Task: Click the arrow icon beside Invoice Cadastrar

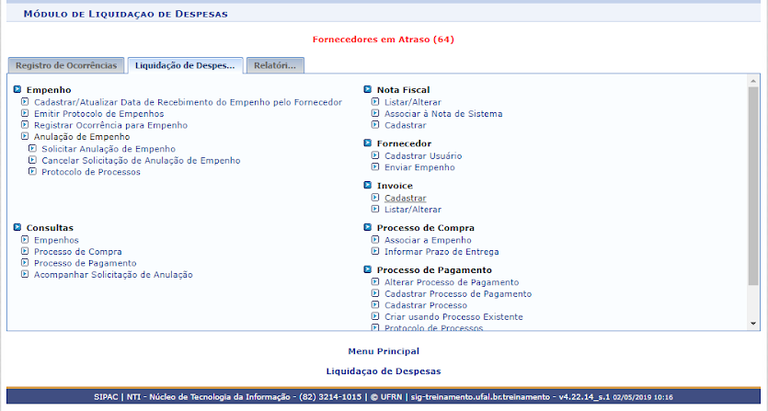Action: point(375,197)
